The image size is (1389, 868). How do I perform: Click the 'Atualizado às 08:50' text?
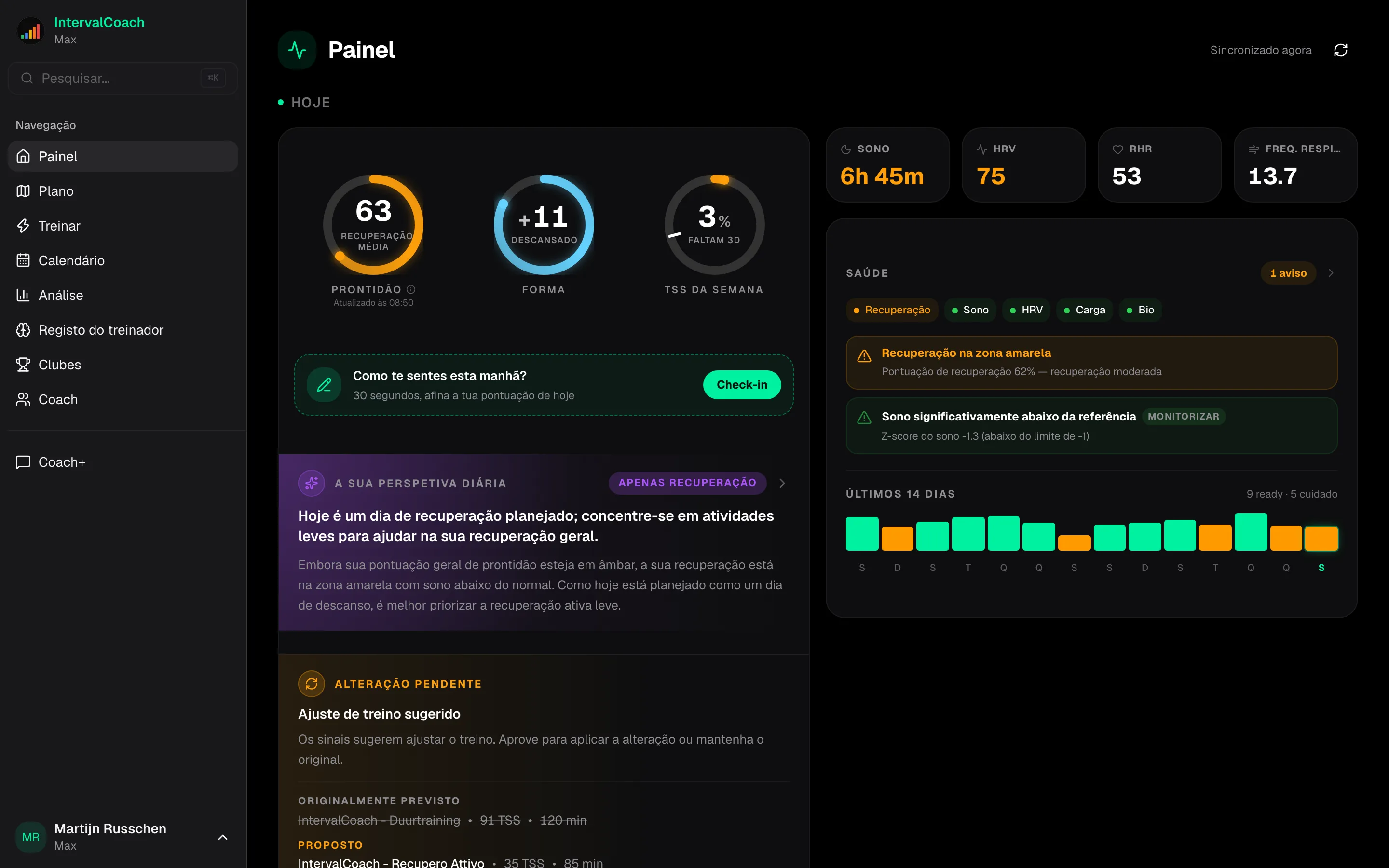[x=373, y=302]
